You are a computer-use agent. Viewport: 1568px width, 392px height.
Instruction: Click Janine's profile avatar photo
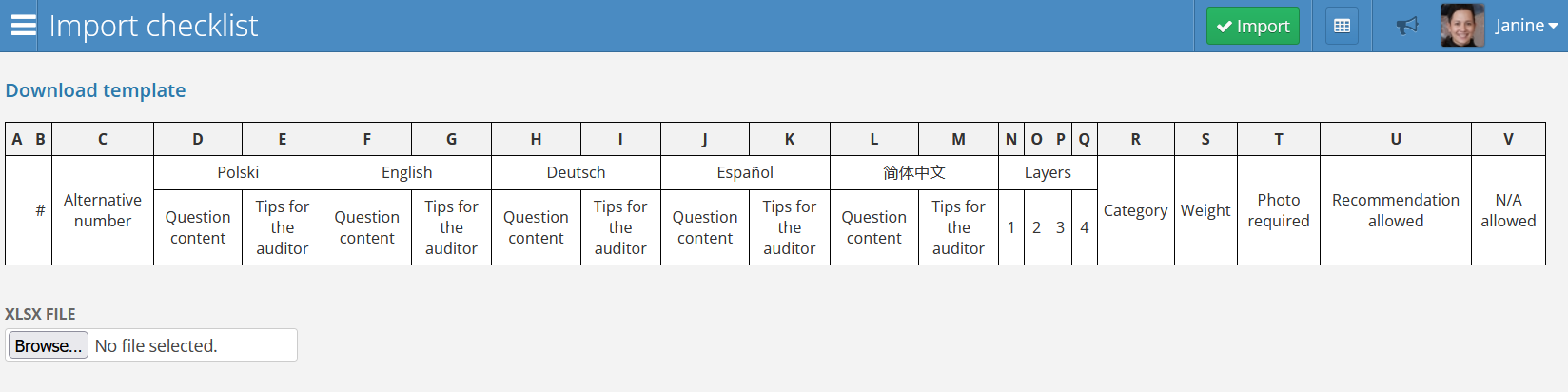point(1462,26)
